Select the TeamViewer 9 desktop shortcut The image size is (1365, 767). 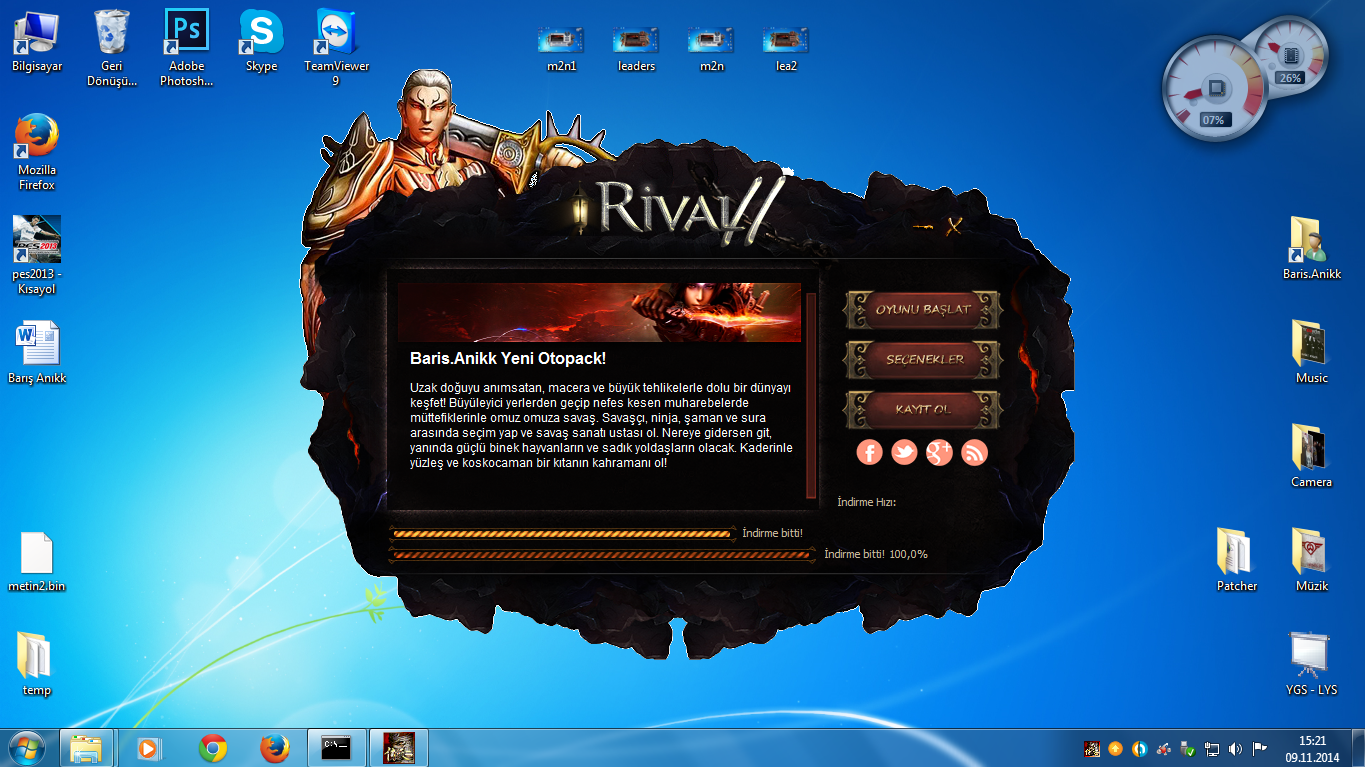(x=337, y=48)
